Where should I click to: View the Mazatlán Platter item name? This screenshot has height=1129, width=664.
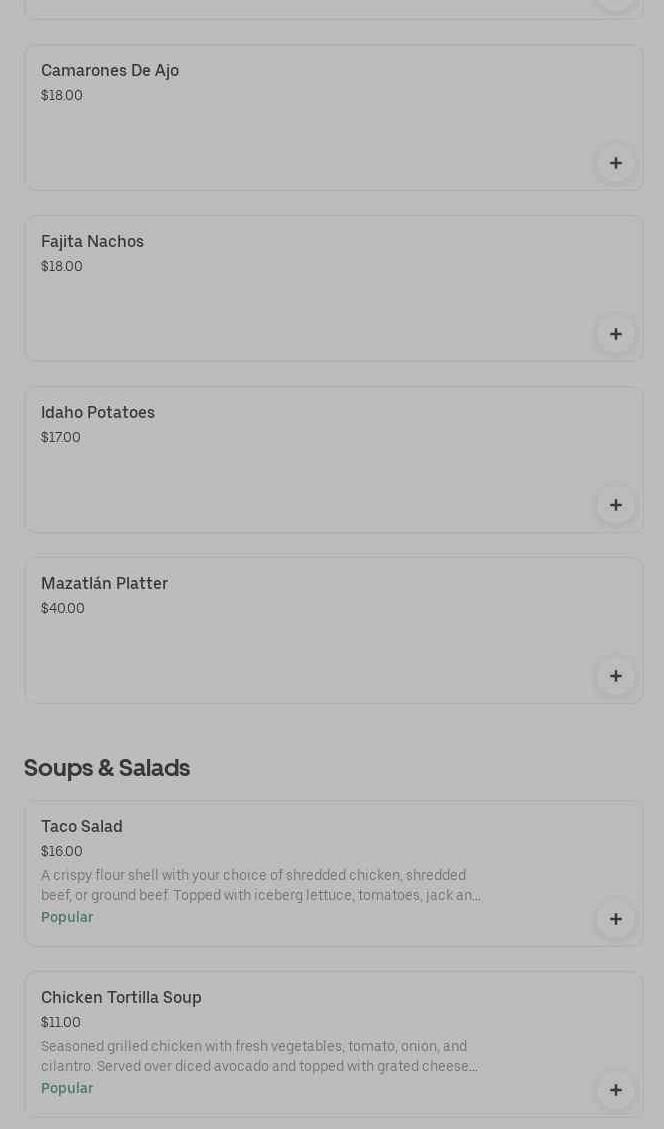104,584
